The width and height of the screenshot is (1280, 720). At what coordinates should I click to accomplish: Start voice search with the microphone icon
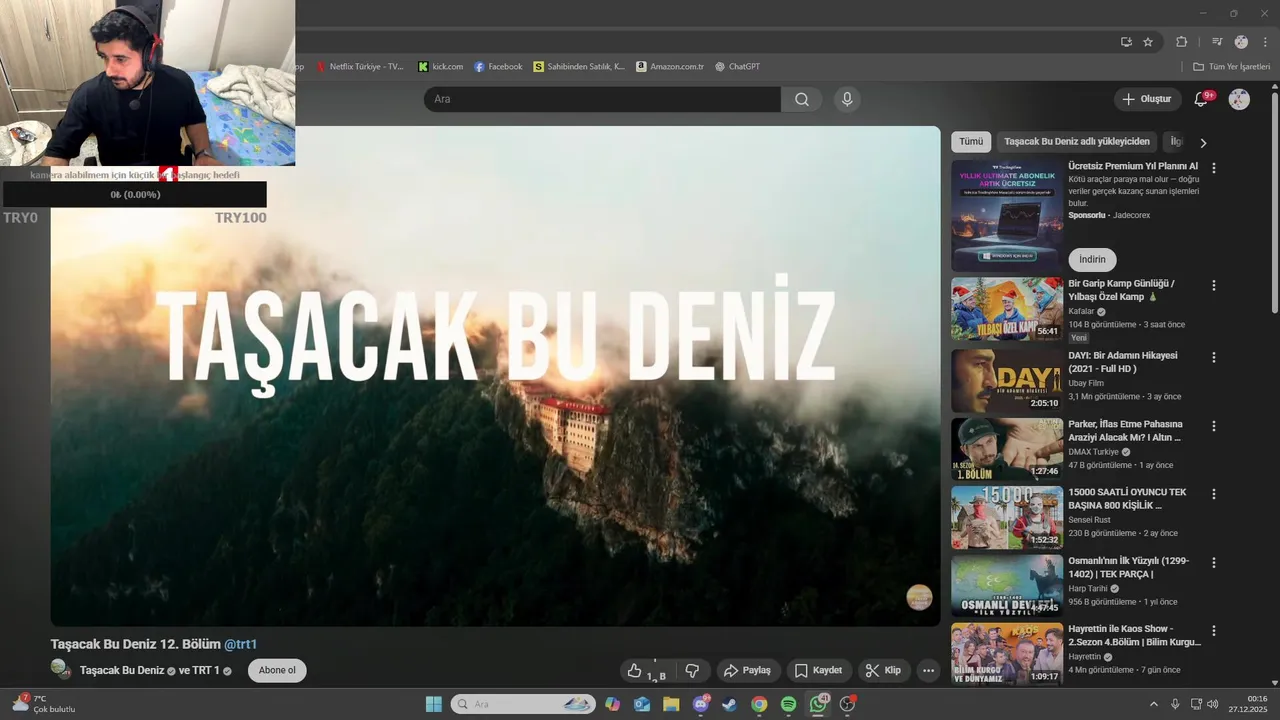coord(847,99)
